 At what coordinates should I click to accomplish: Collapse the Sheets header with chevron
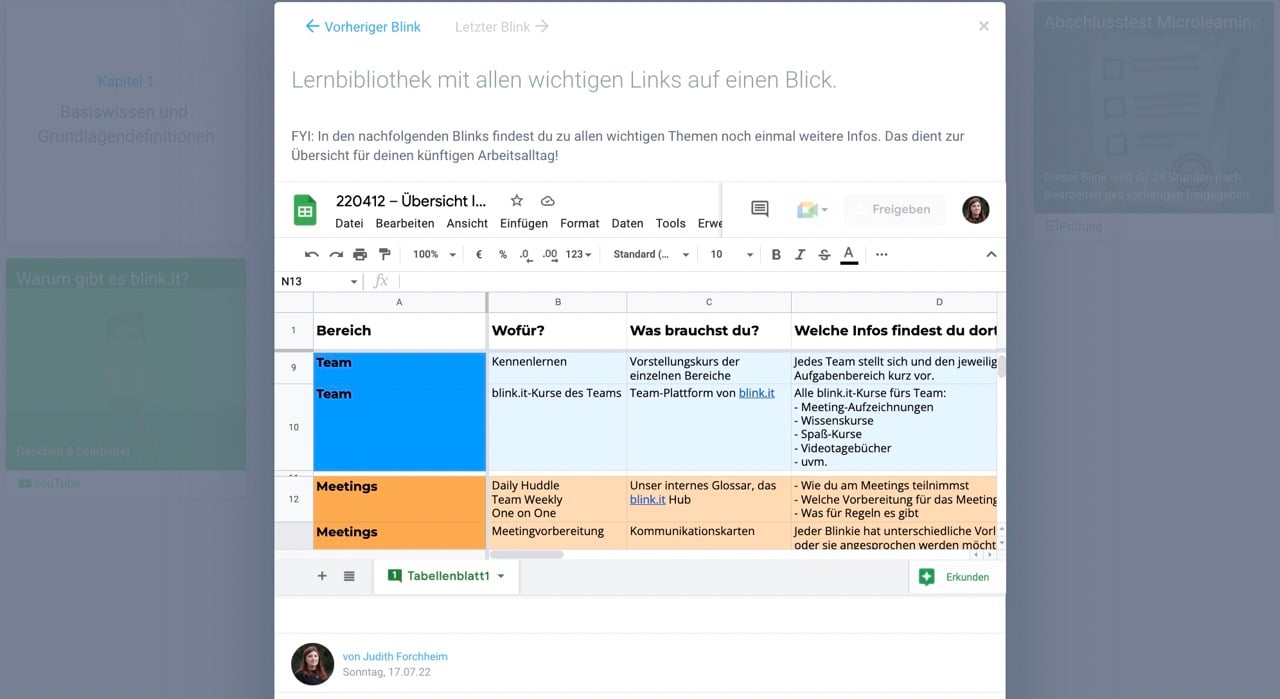[991, 255]
